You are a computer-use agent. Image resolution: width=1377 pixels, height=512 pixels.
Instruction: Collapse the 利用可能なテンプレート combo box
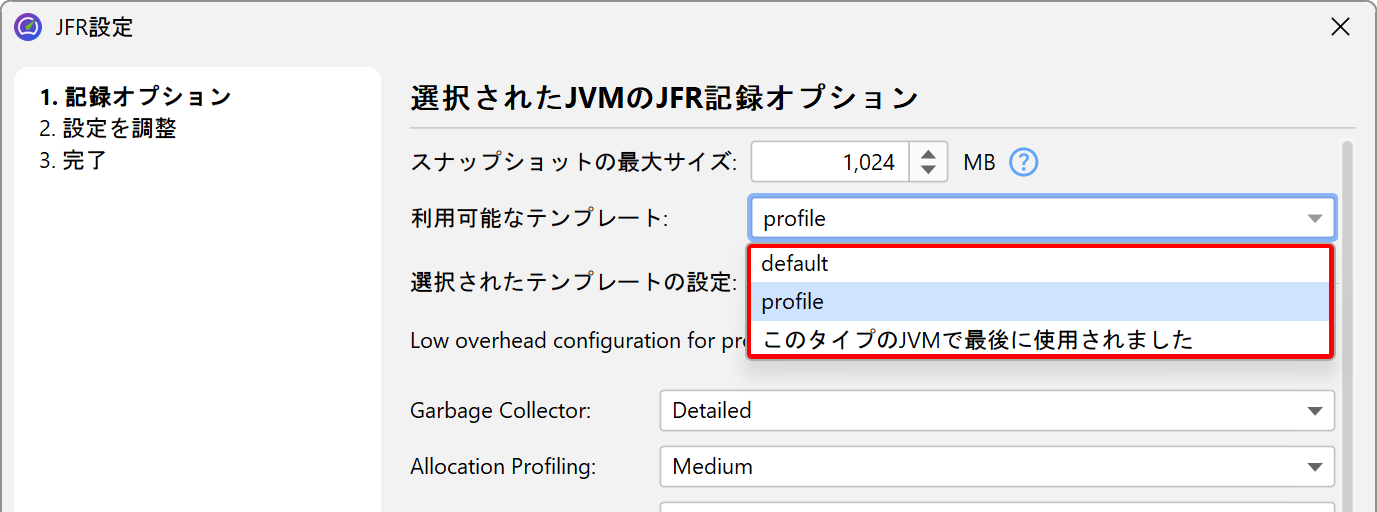point(1313,219)
